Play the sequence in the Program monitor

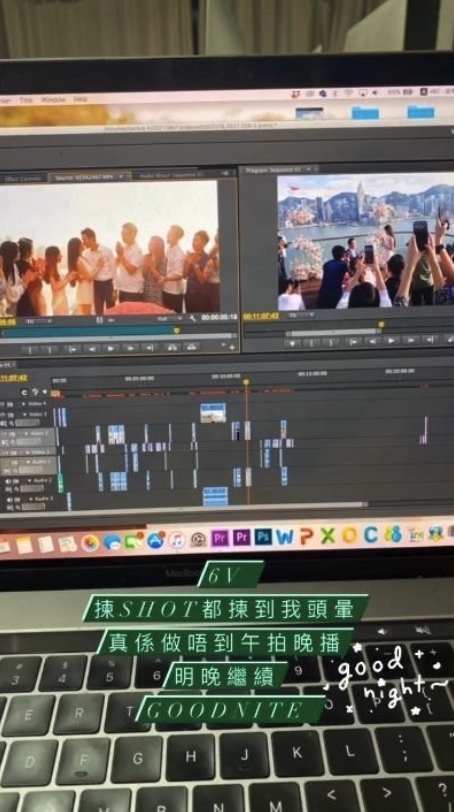pyautogui.click(x=391, y=341)
